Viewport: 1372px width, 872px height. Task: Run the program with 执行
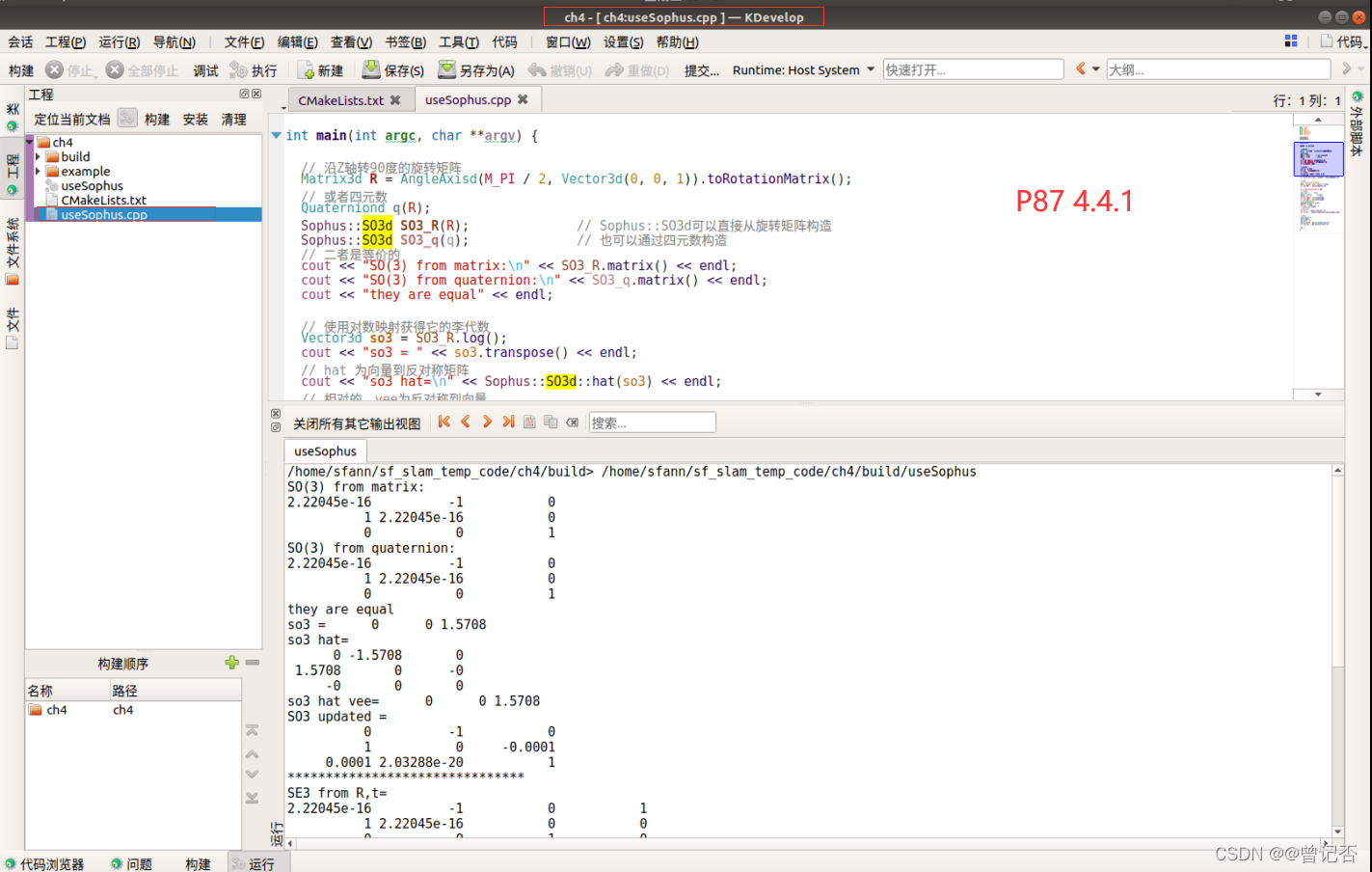click(x=254, y=70)
